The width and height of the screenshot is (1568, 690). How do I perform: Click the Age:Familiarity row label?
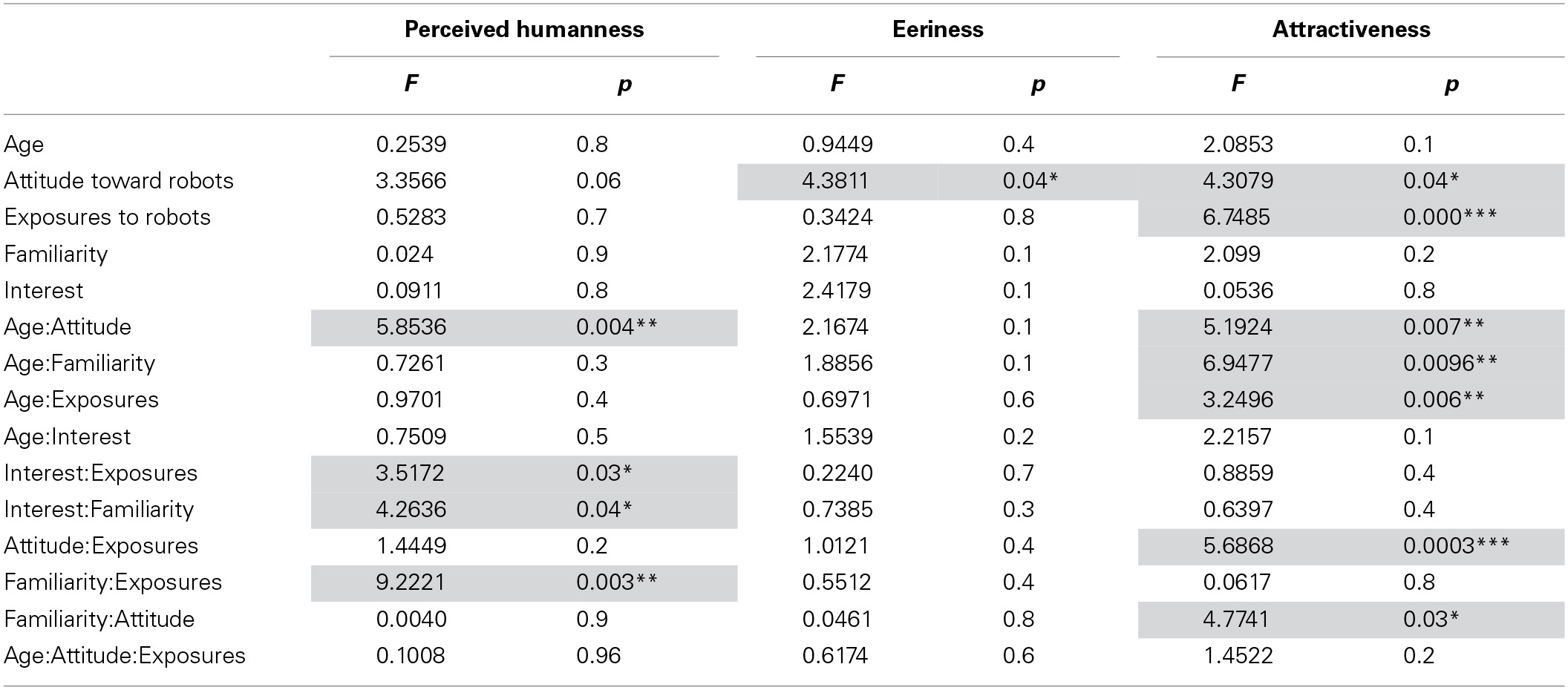[79, 364]
